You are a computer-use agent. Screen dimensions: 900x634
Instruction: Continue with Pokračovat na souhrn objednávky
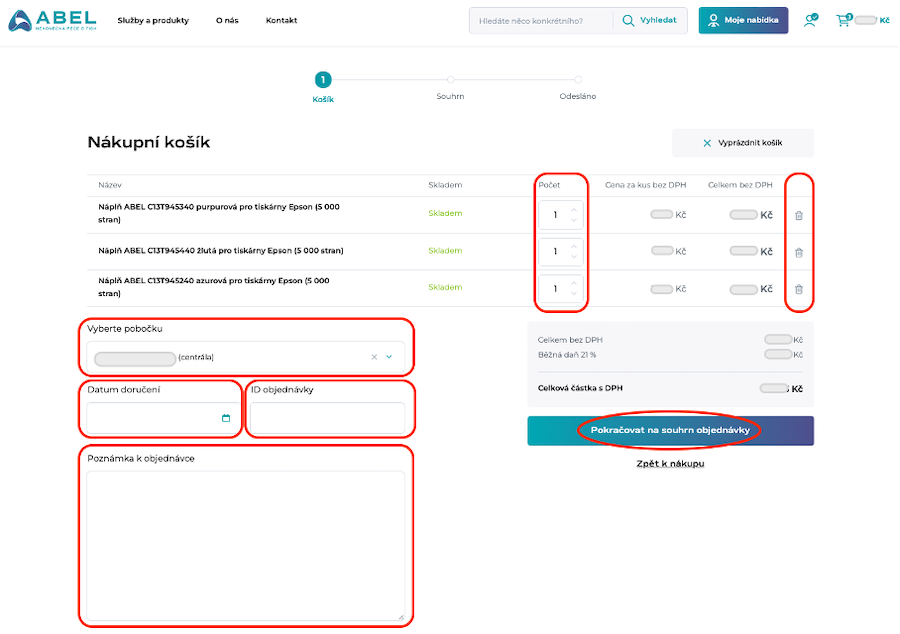[x=670, y=430]
